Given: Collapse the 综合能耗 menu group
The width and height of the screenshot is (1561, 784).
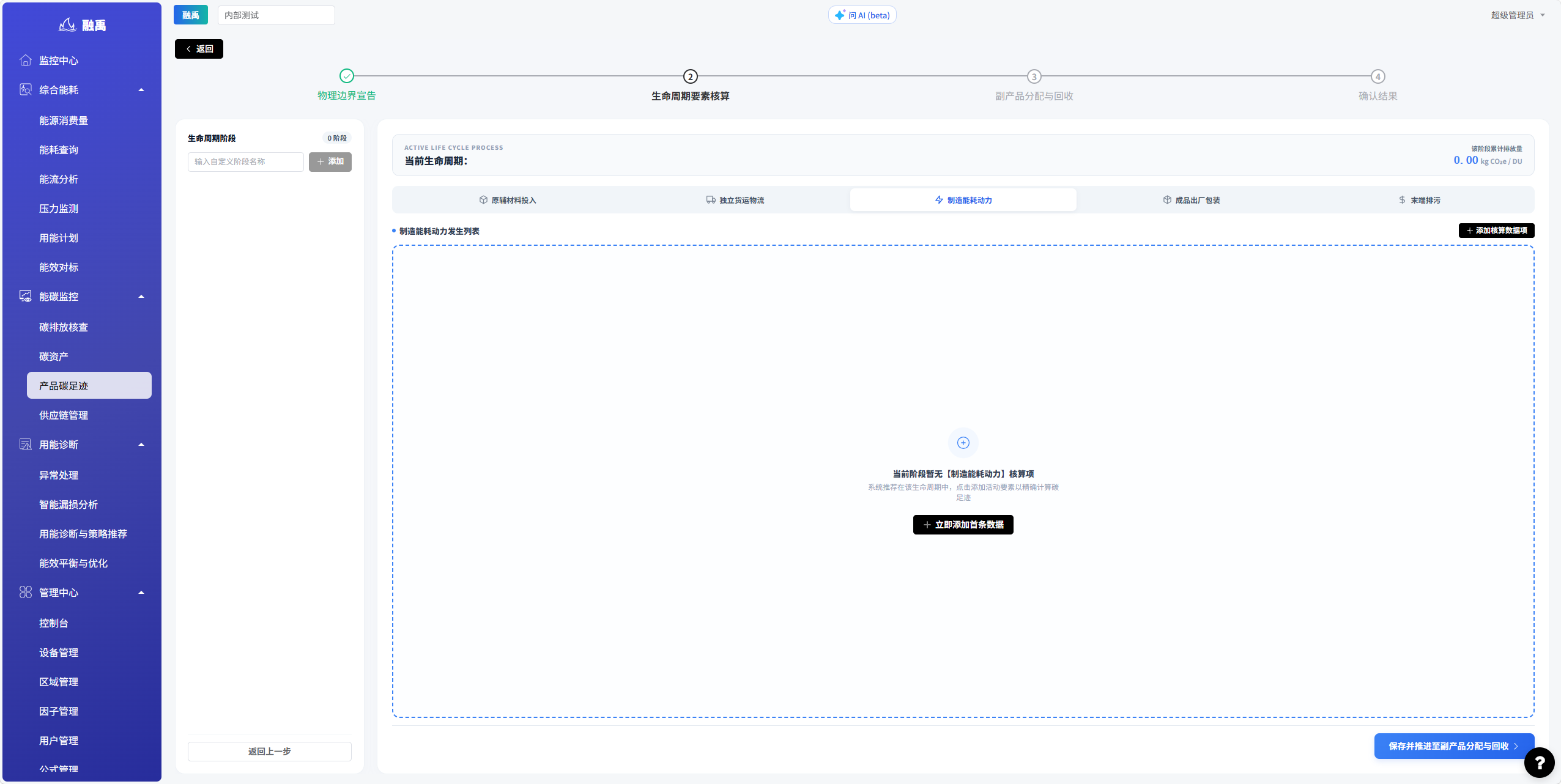Looking at the screenshot, I should point(141,90).
